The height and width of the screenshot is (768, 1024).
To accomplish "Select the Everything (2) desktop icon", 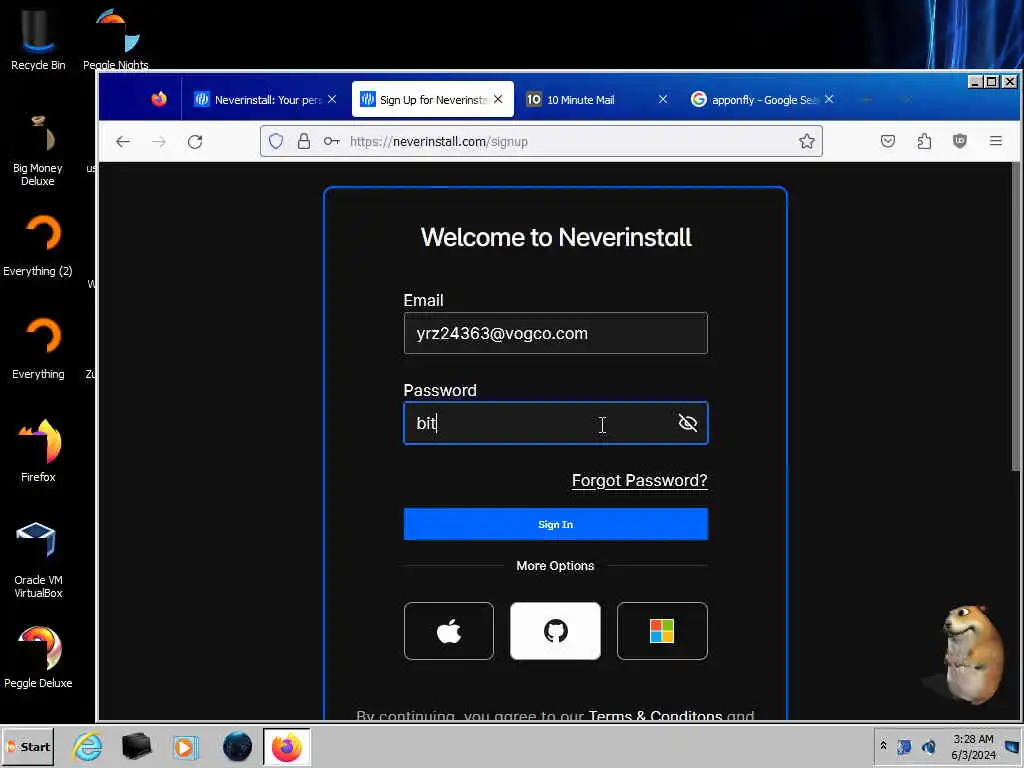I will click(38, 246).
